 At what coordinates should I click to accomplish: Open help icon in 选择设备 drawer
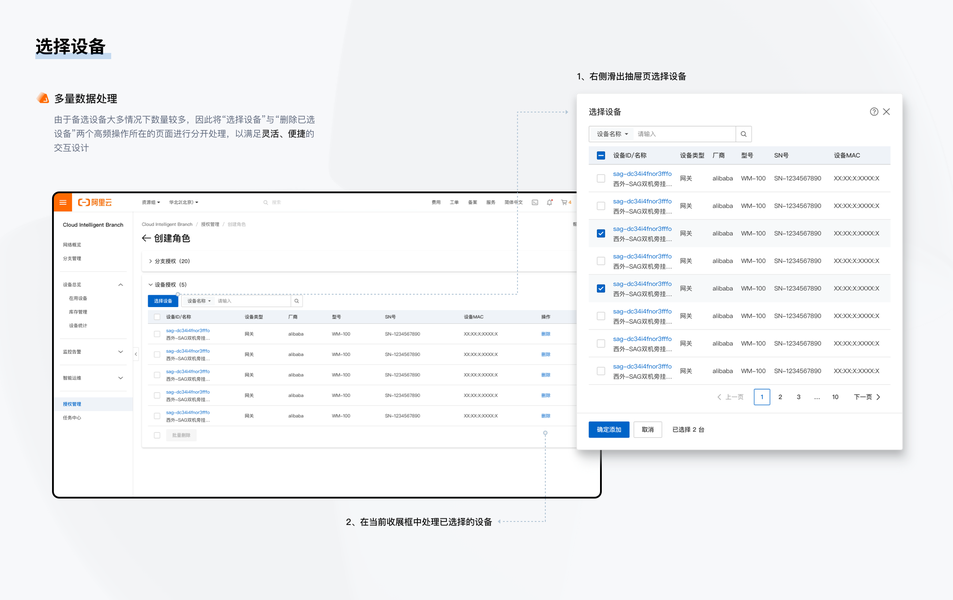874,112
